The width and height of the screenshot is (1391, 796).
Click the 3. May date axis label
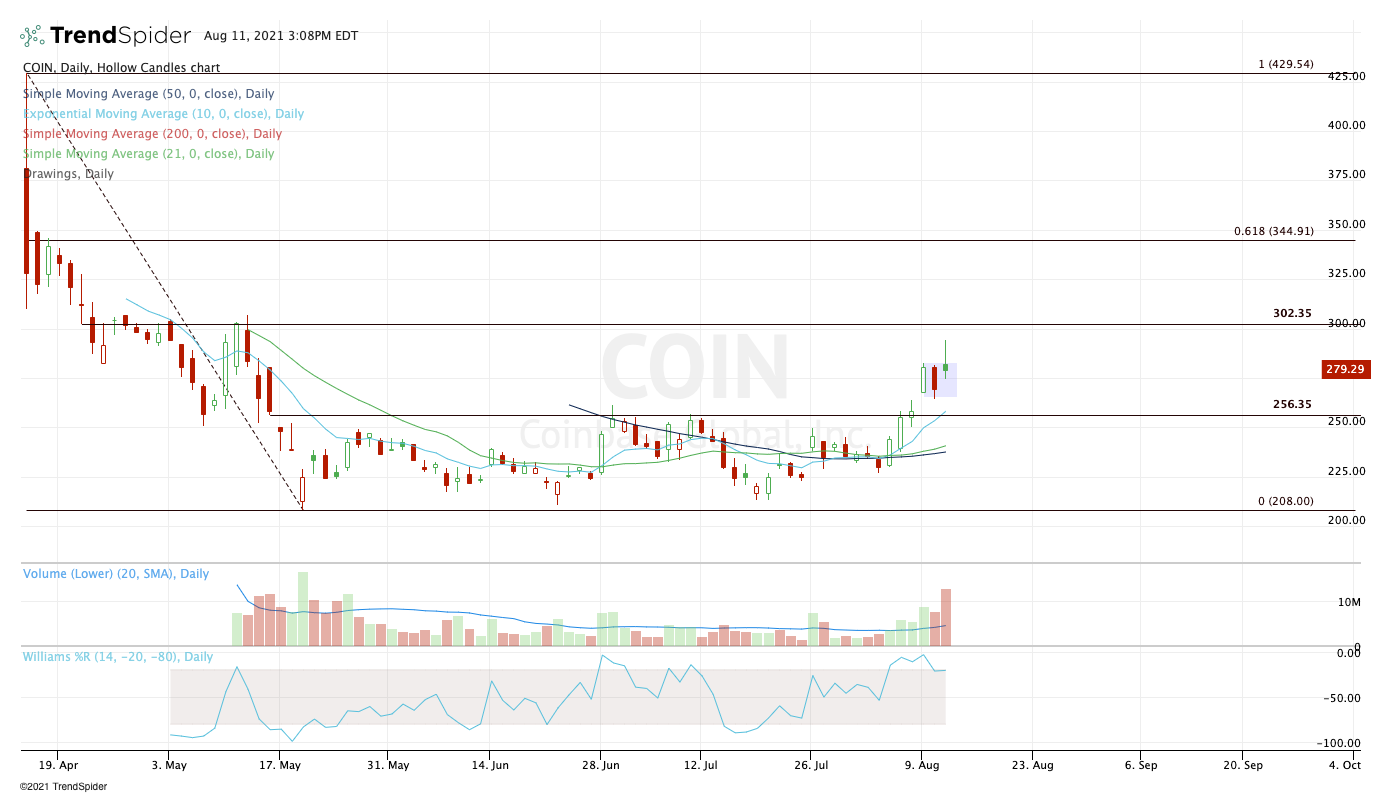click(169, 765)
